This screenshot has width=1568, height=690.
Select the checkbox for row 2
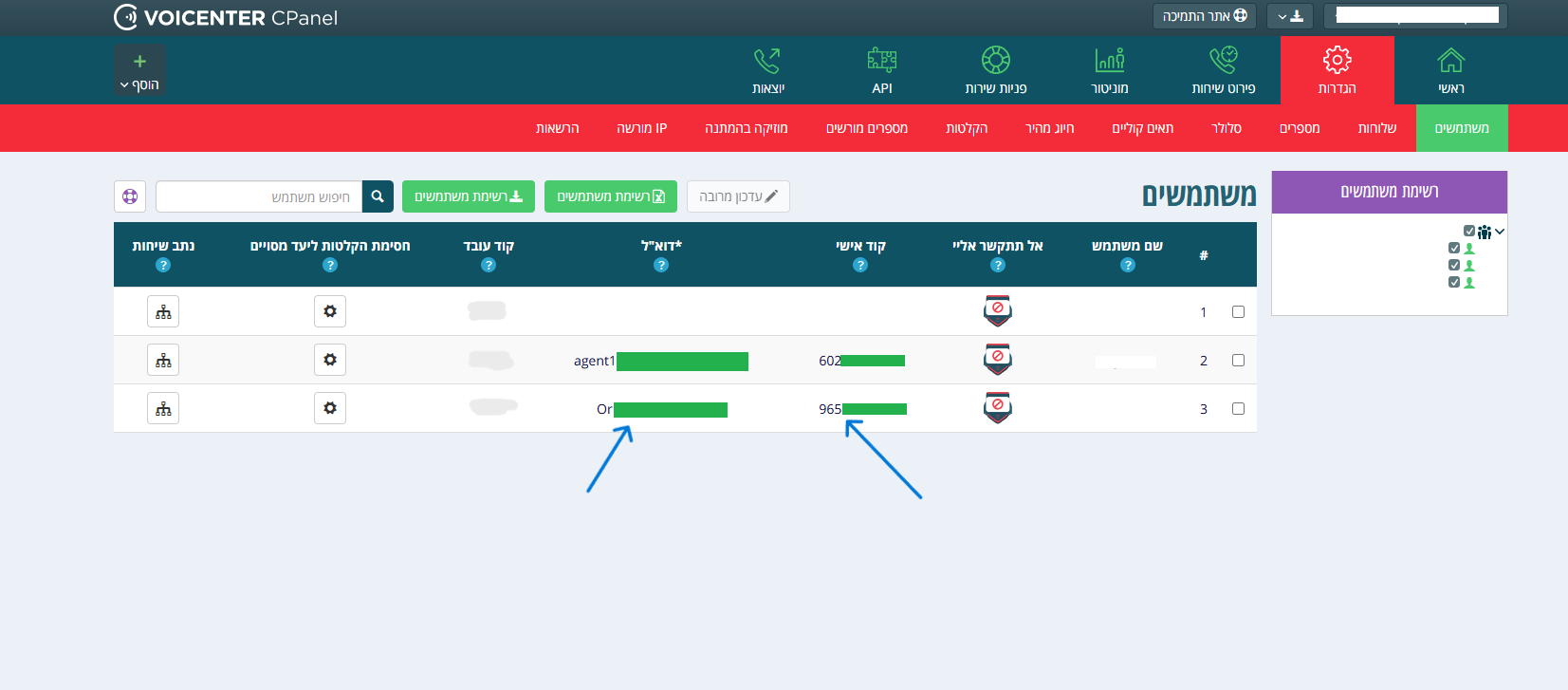coord(1238,360)
